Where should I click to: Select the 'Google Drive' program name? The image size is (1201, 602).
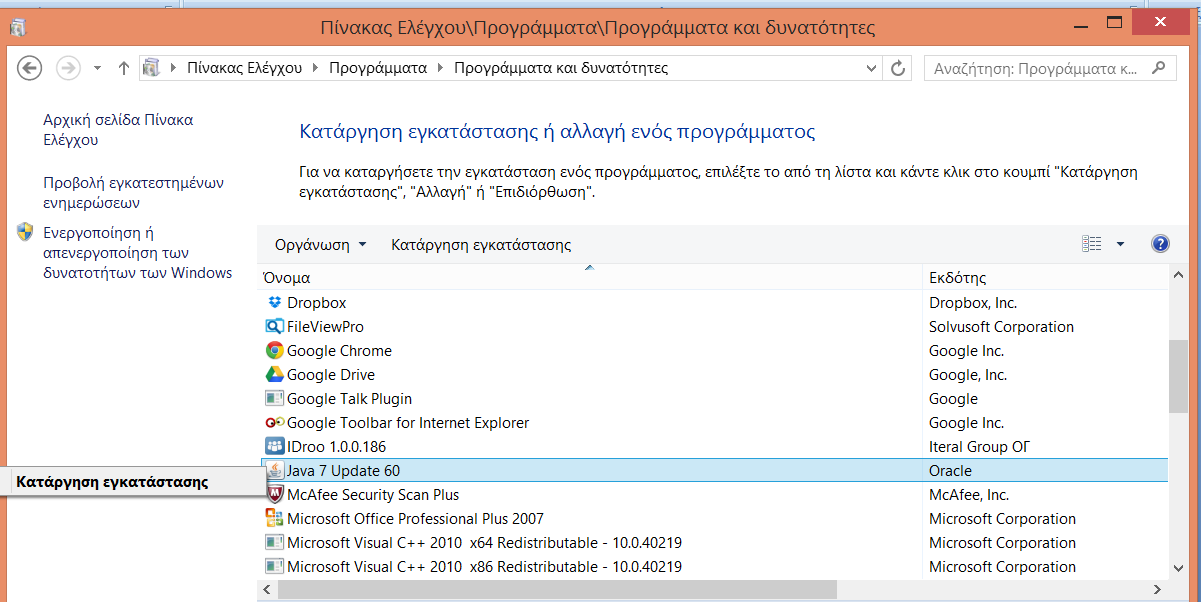point(331,374)
